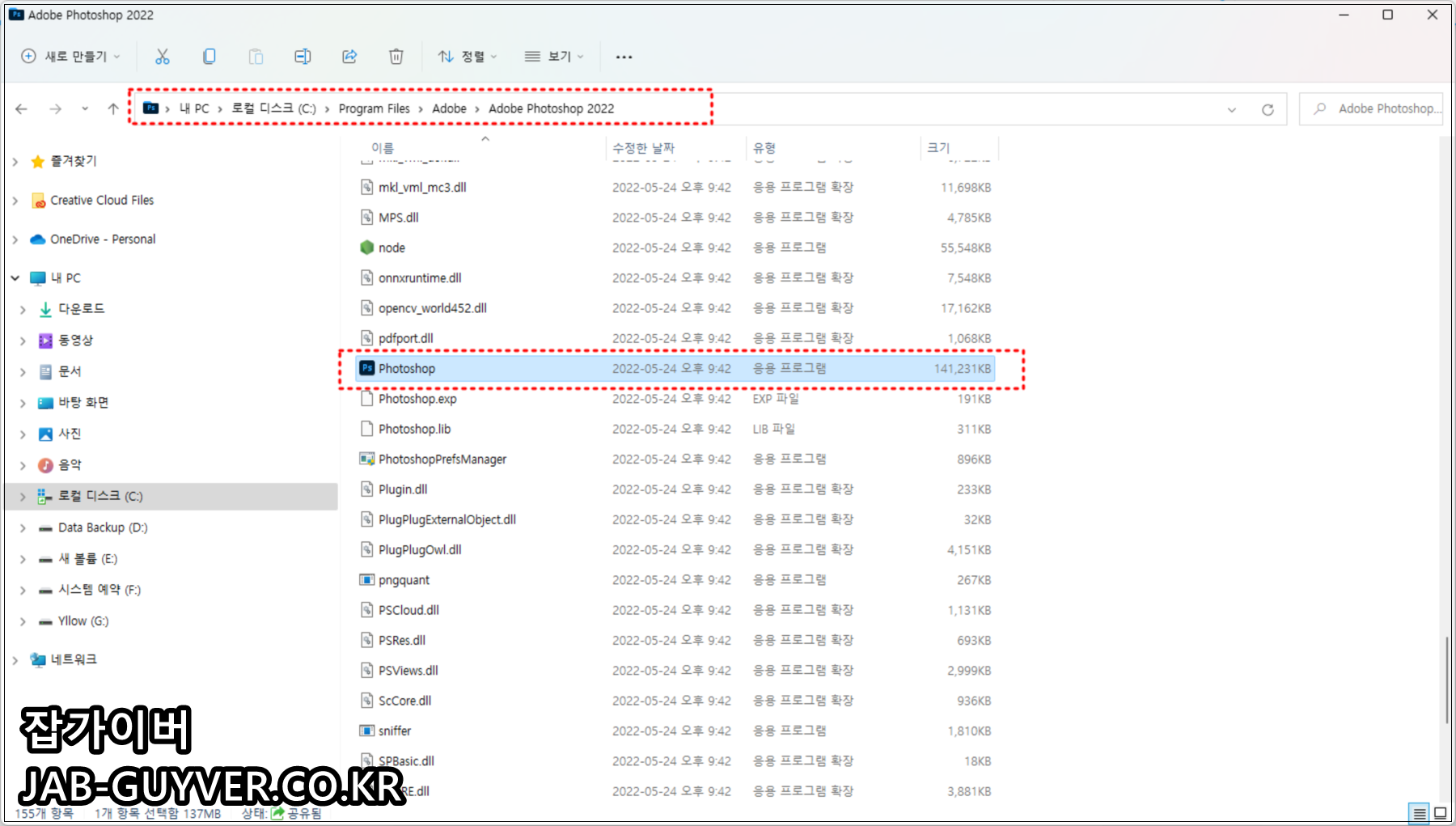This screenshot has width=1456, height=826.
Task: Go back with the left arrow
Action: [x=22, y=108]
